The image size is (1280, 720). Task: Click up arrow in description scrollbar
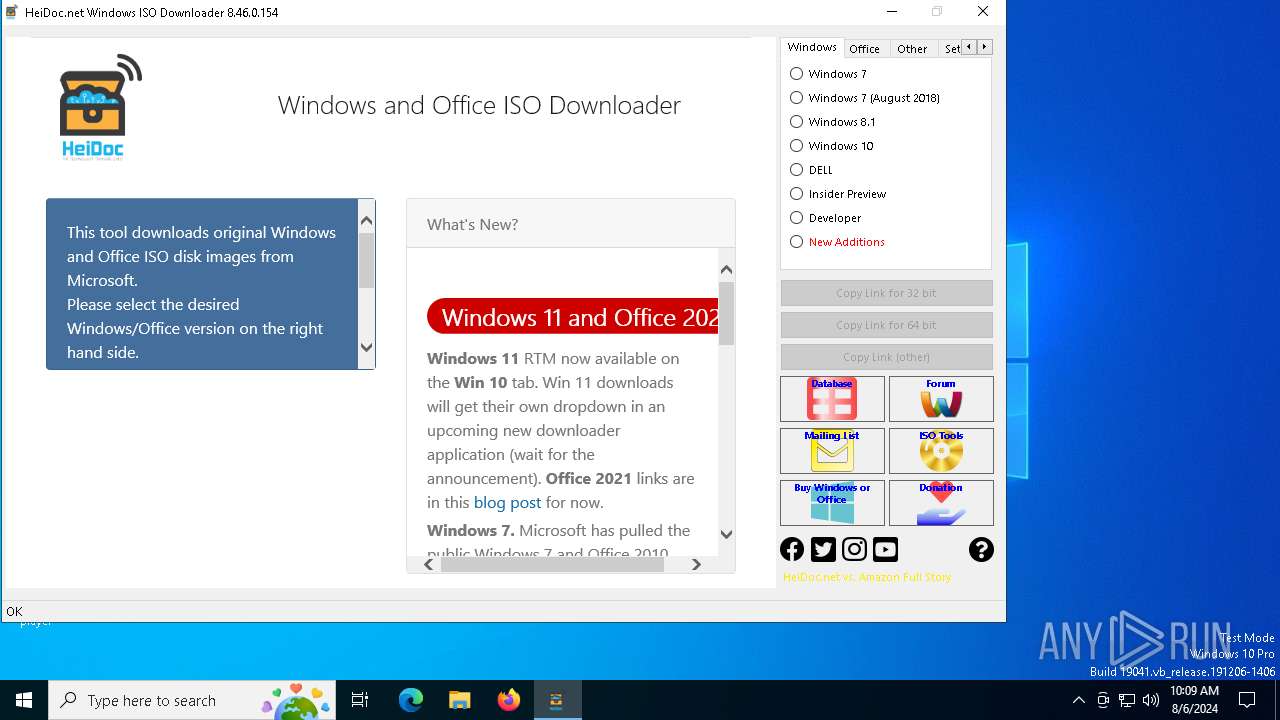click(366, 221)
